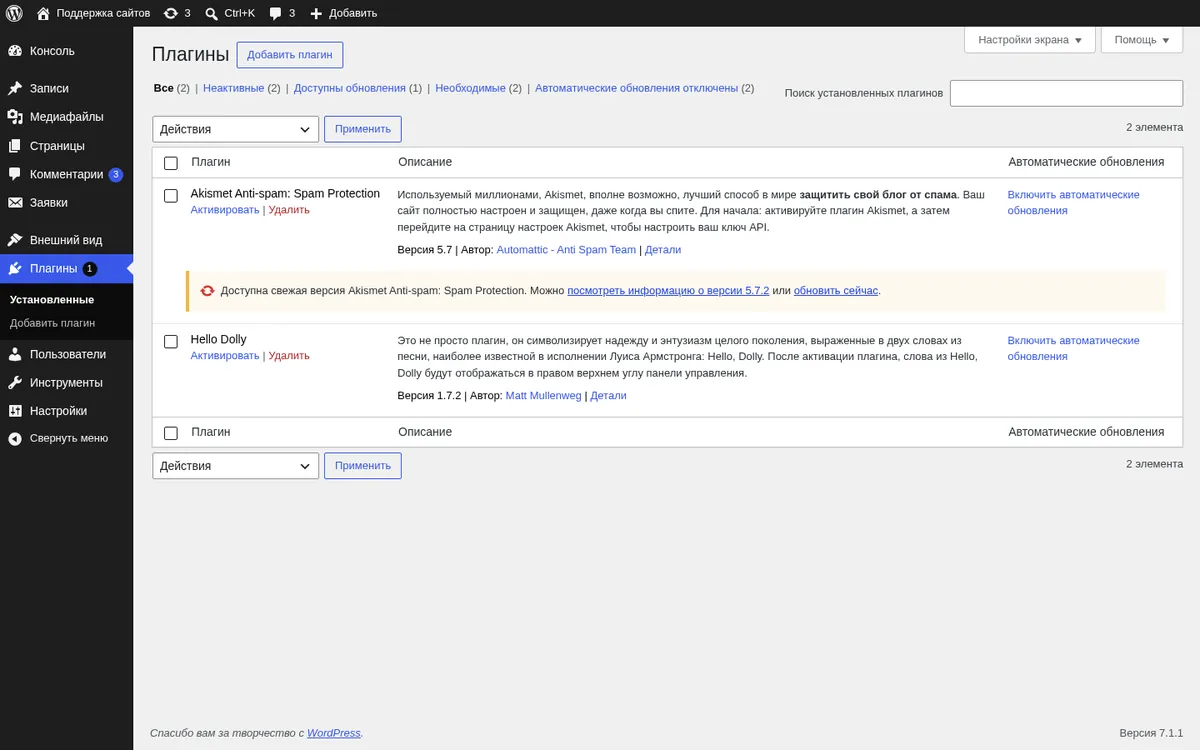Select the Akismet Anti-spam plugin checkbox
Viewport: 1200px width, 750px height.
171,196
